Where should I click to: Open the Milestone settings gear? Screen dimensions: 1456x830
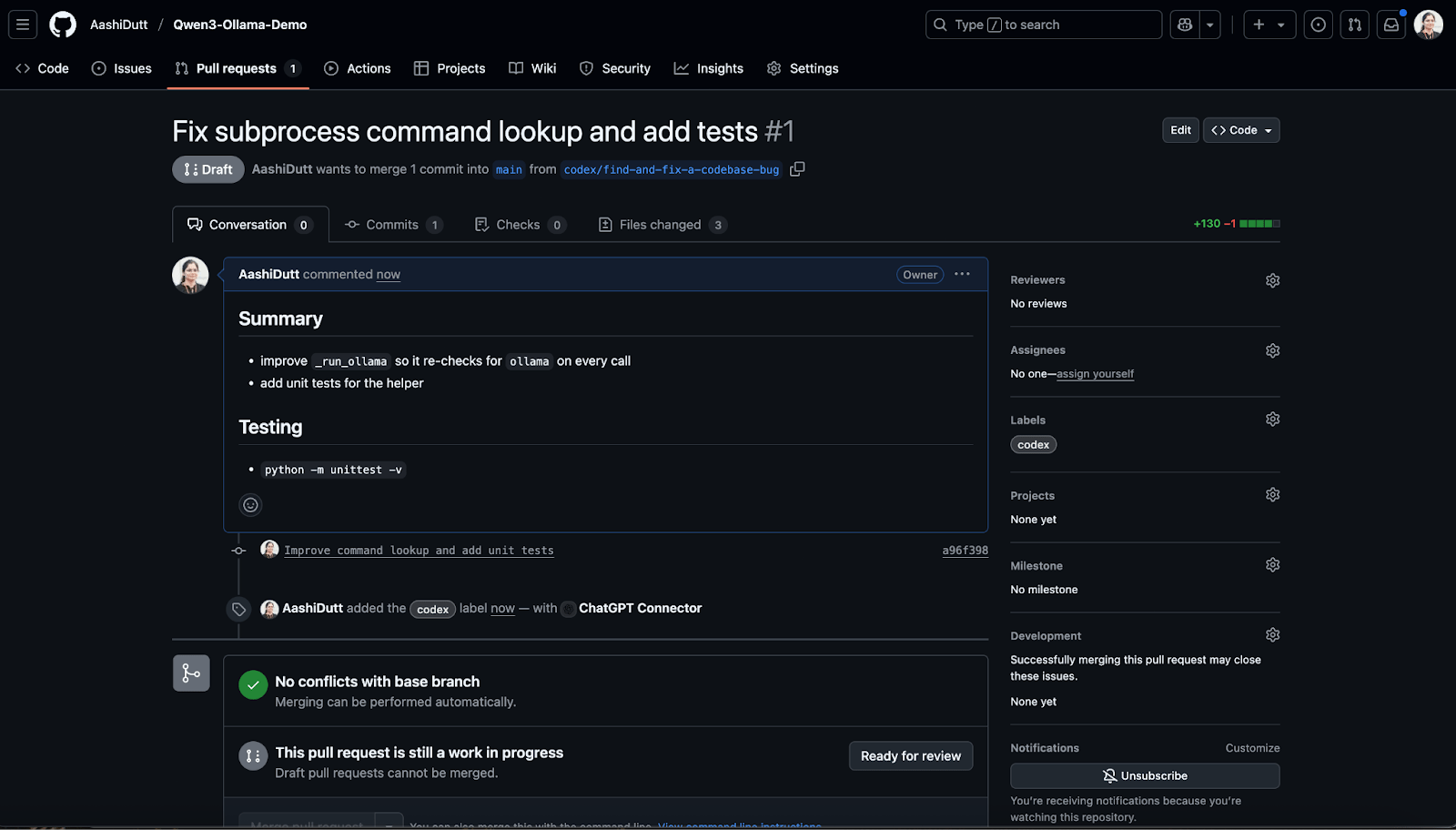point(1272,564)
